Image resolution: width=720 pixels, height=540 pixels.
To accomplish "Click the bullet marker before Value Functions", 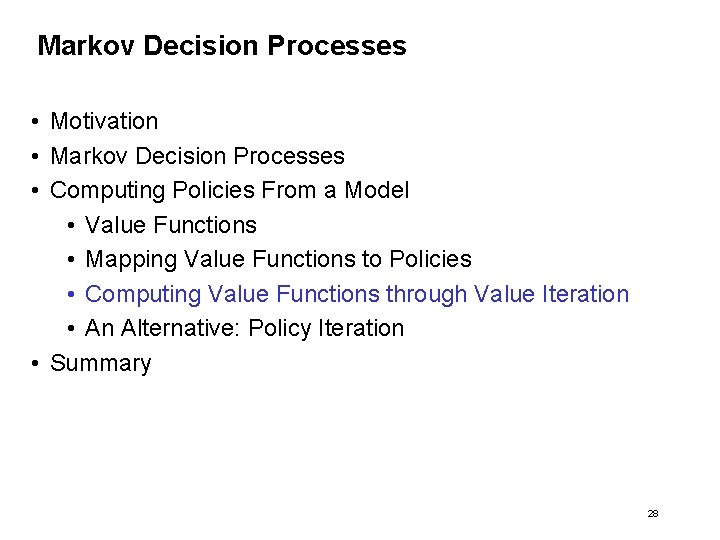I will click(70, 225).
